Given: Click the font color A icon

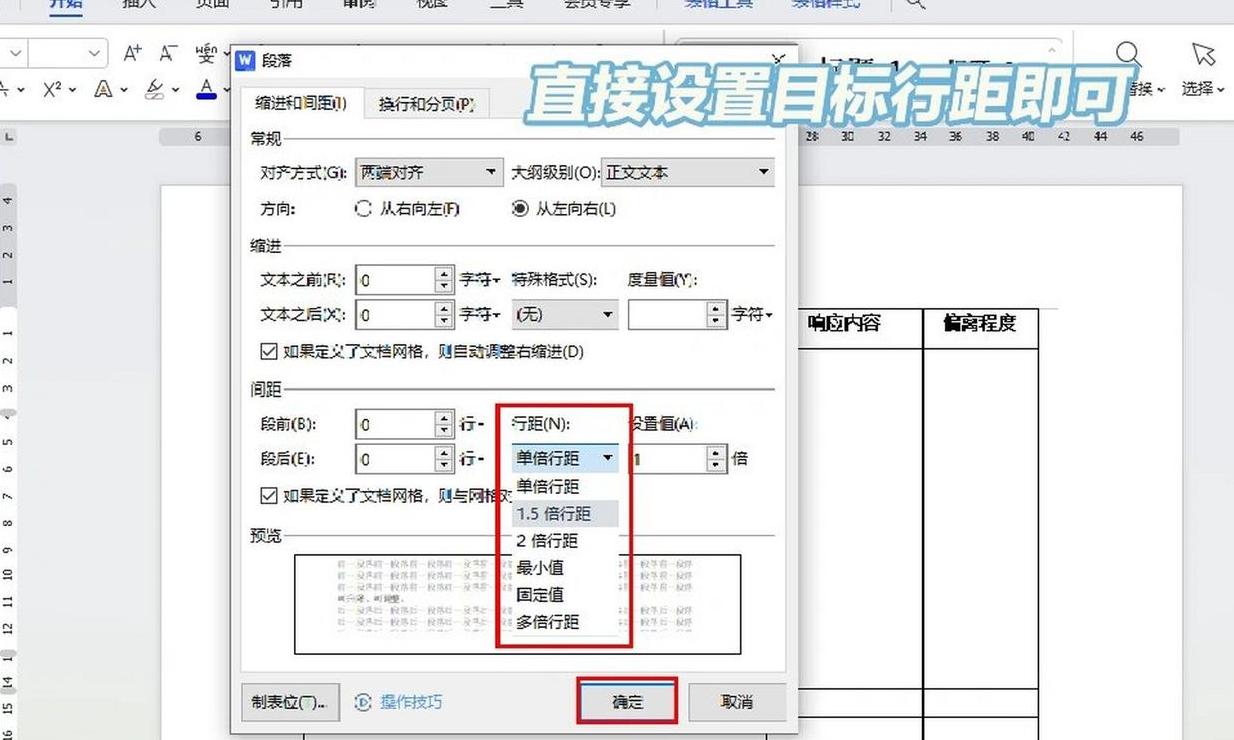Looking at the screenshot, I should [x=206, y=89].
